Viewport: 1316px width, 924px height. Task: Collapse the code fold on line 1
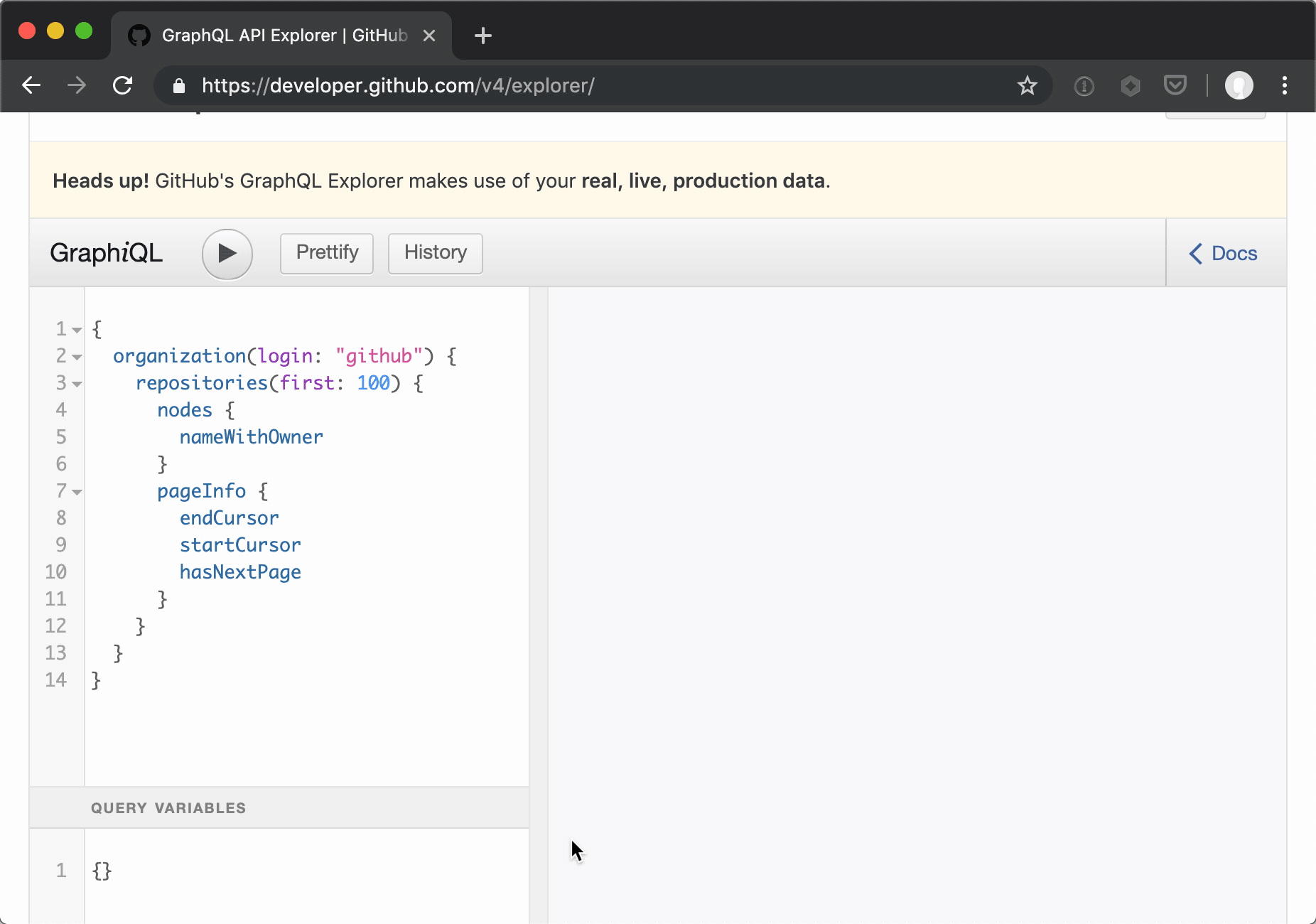pos(76,330)
